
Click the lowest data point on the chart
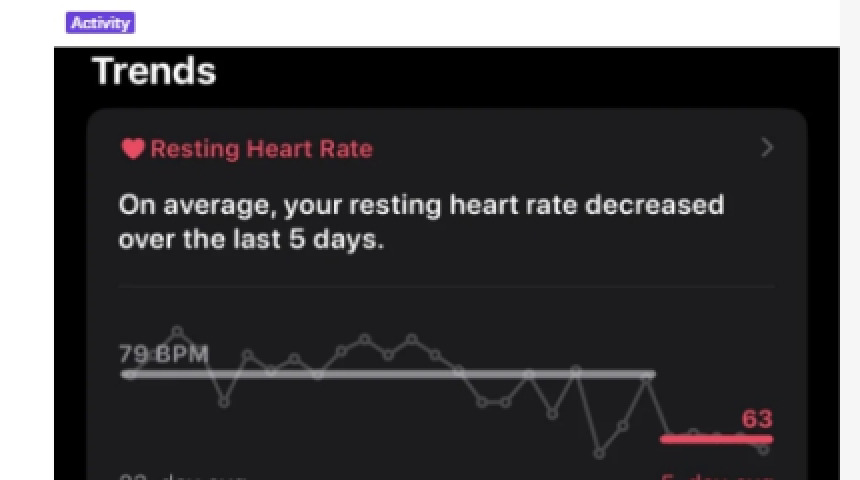599,453
